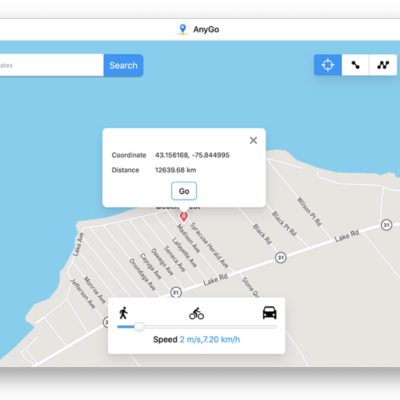This screenshot has width=400, height=400.
Task: Click the Monroe Ave label
Action: 94,290
